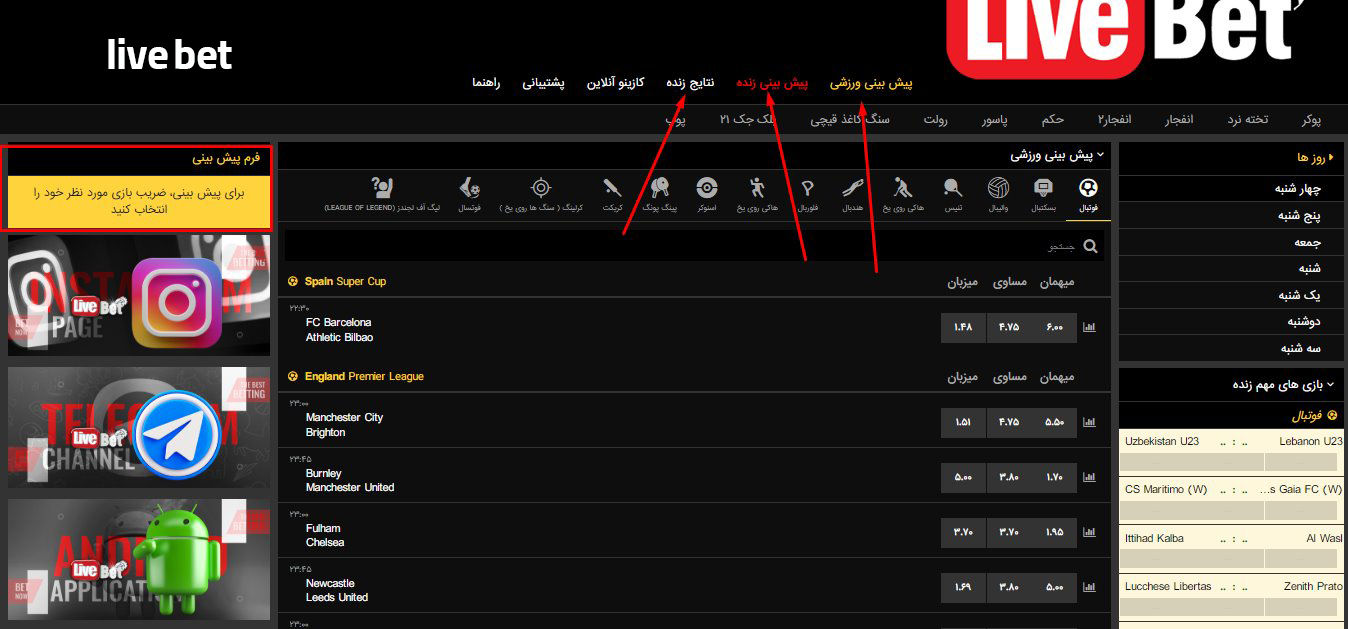The height and width of the screenshot is (629, 1348).
Task: View stats chart for FC Barcelona match
Action: (1089, 327)
